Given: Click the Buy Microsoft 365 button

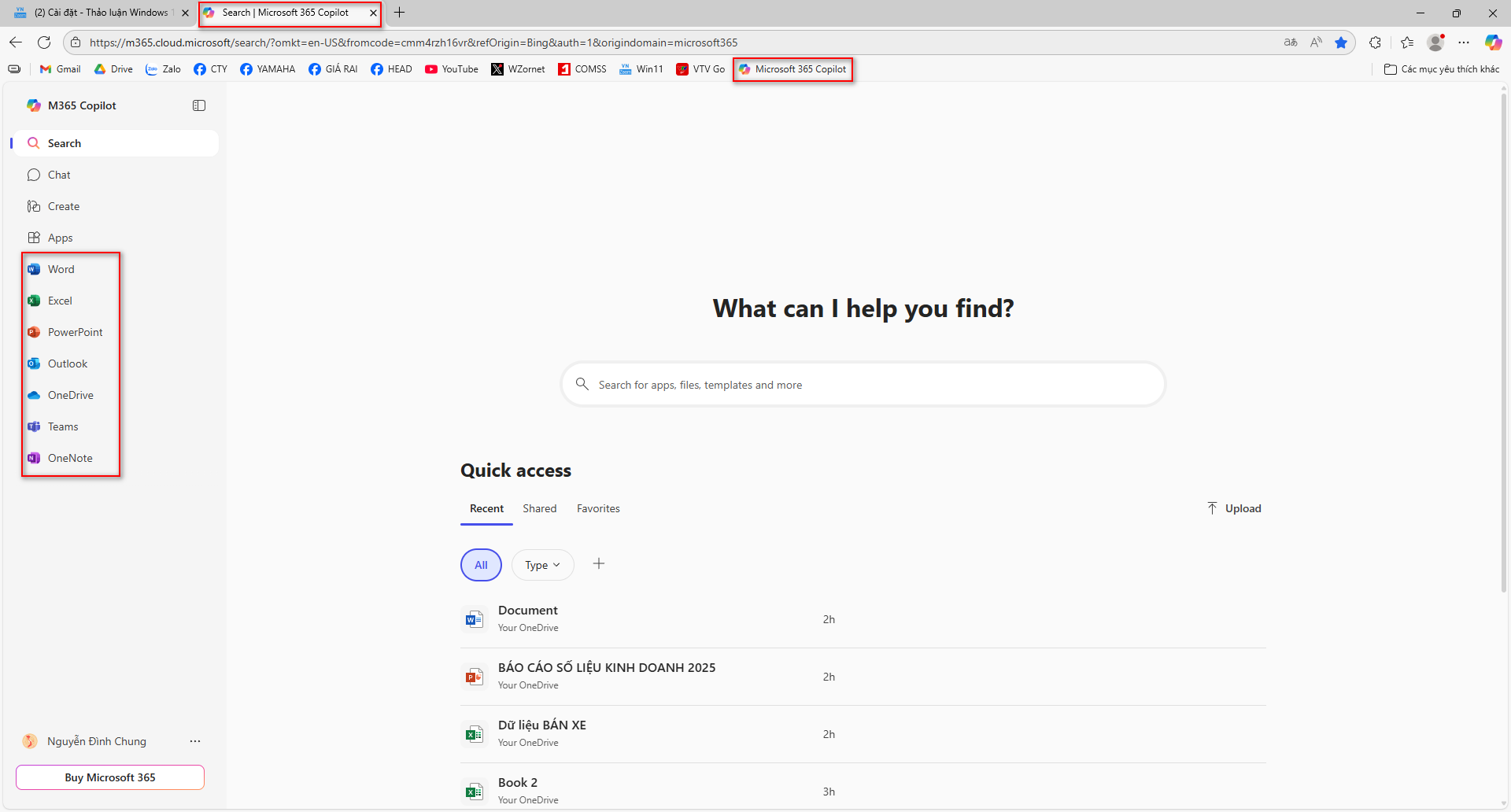Looking at the screenshot, I should (110, 777).
